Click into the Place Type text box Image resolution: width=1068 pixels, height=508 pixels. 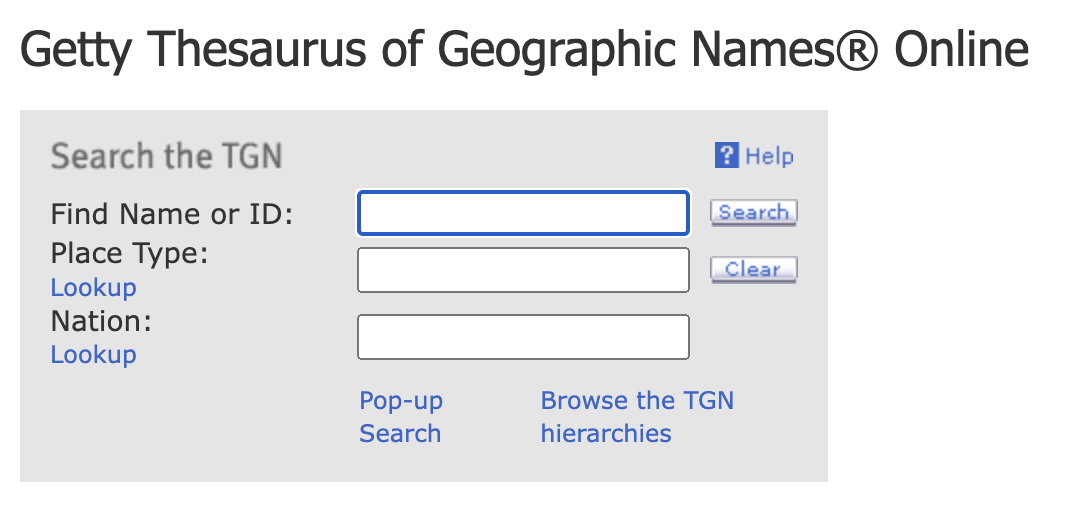click(x=523, y=270)
